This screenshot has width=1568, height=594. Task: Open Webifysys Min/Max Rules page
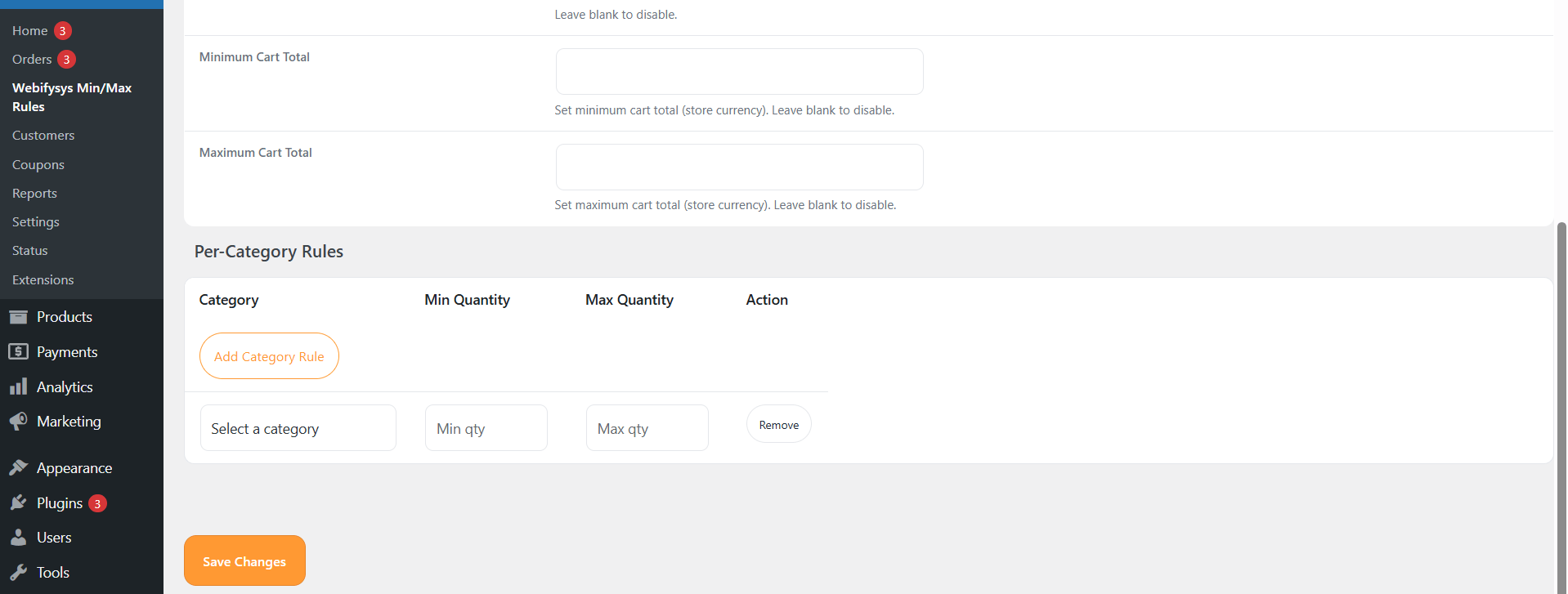pyautogui.click(x=72, y=97)
